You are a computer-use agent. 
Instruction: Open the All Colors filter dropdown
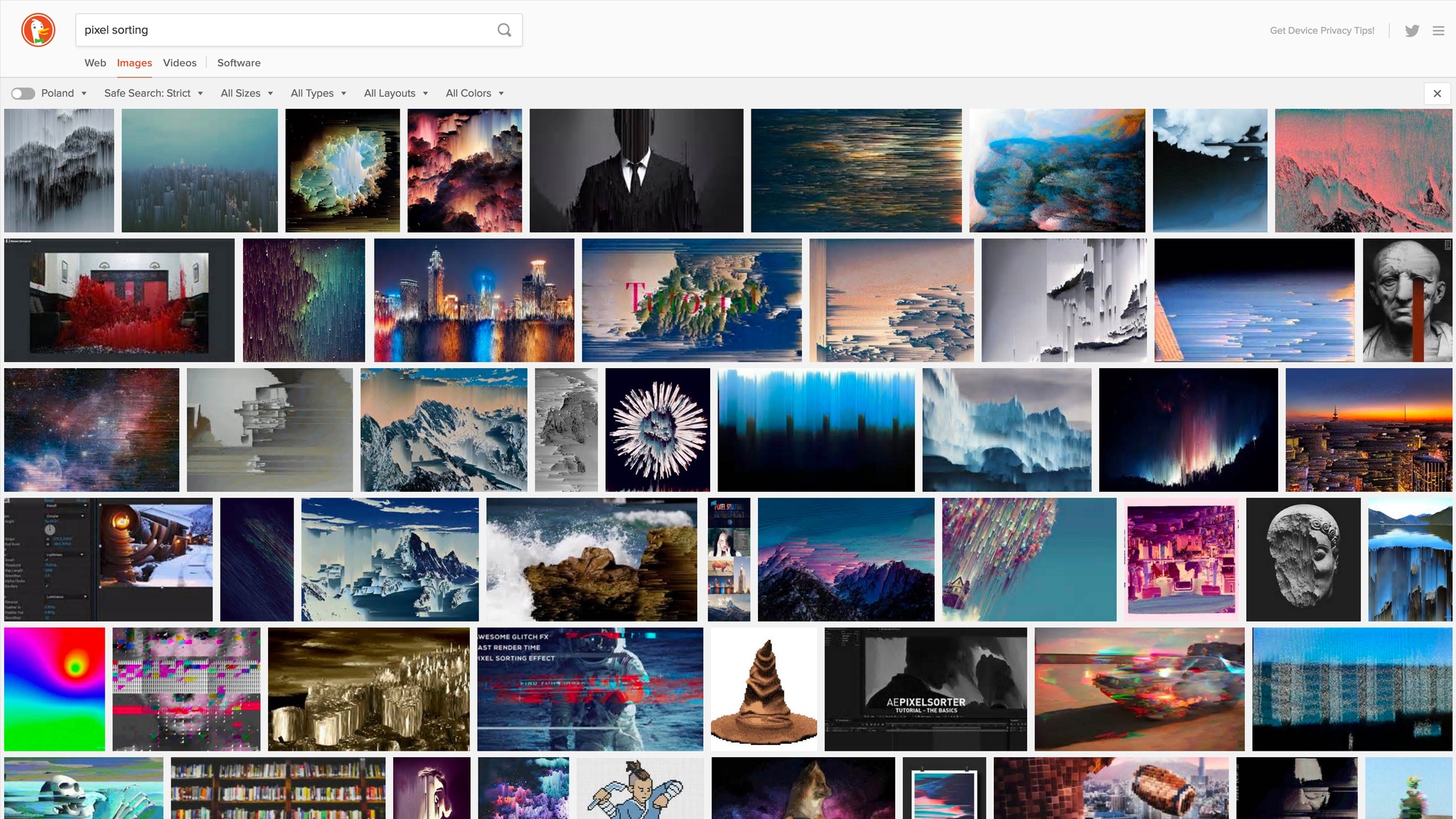point(475,93)
